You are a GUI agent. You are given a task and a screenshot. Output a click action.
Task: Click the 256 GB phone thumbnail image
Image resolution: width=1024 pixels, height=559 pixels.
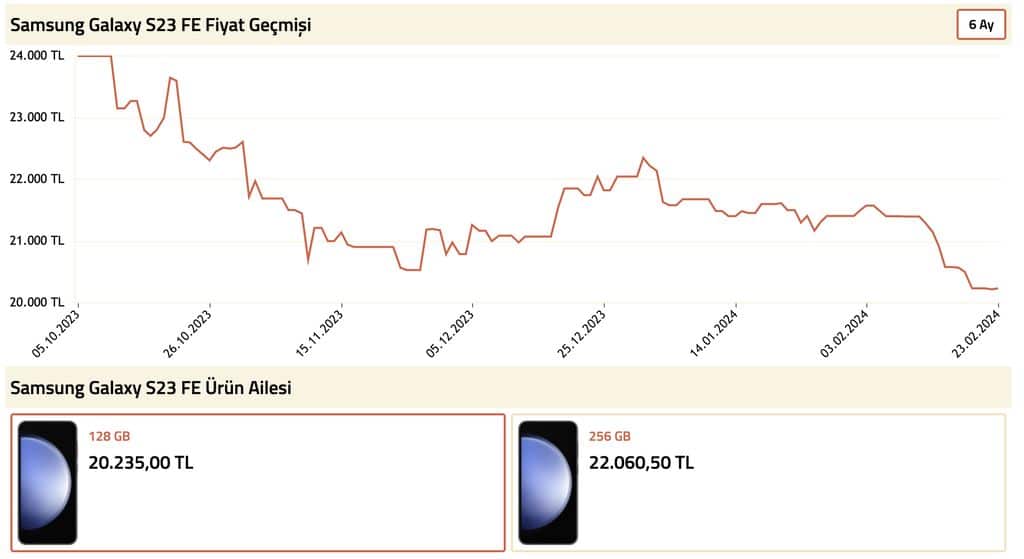click(547, 482)
